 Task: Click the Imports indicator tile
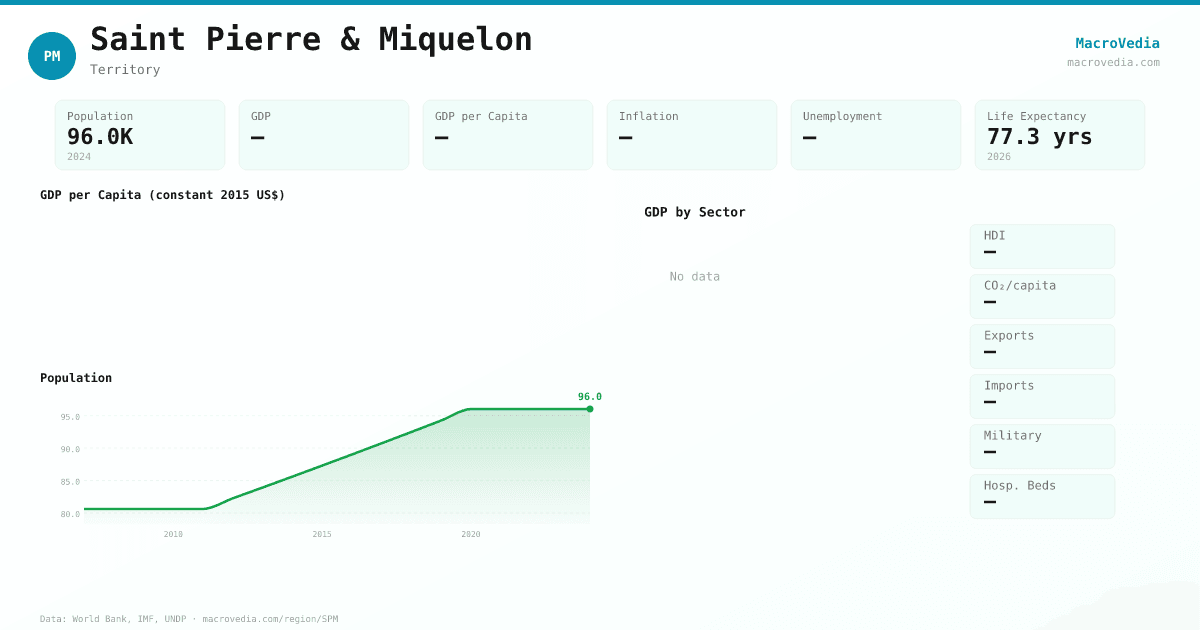click(x=1042, y=396)
